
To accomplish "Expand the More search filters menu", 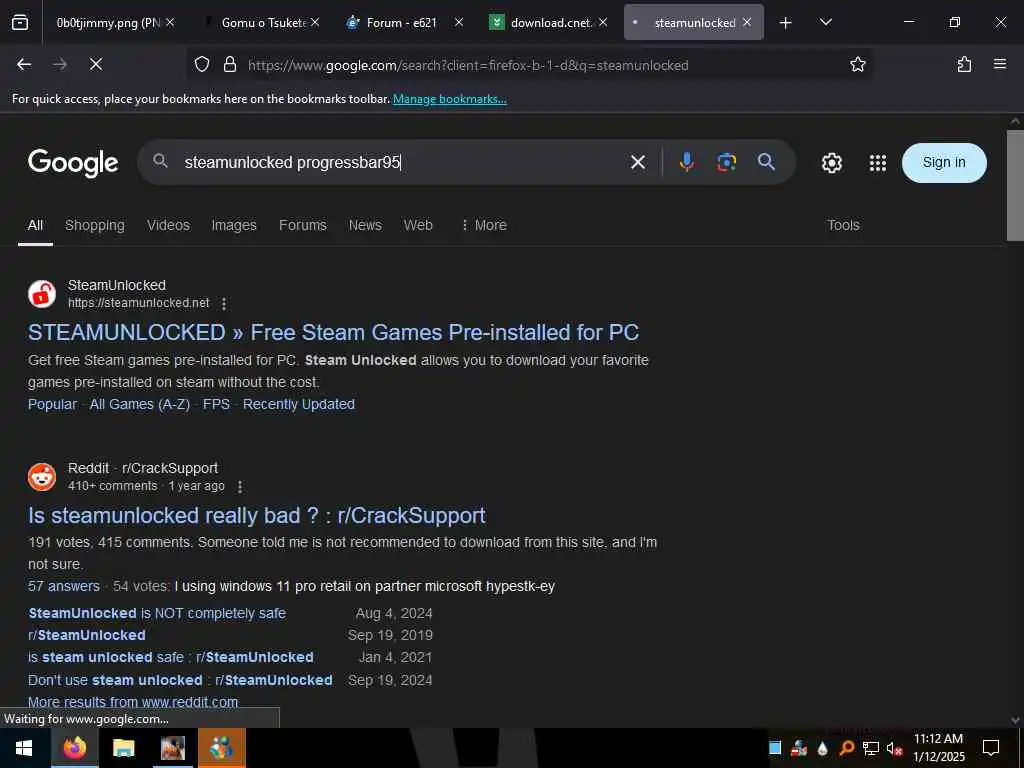I will click(x=484, y=225).
